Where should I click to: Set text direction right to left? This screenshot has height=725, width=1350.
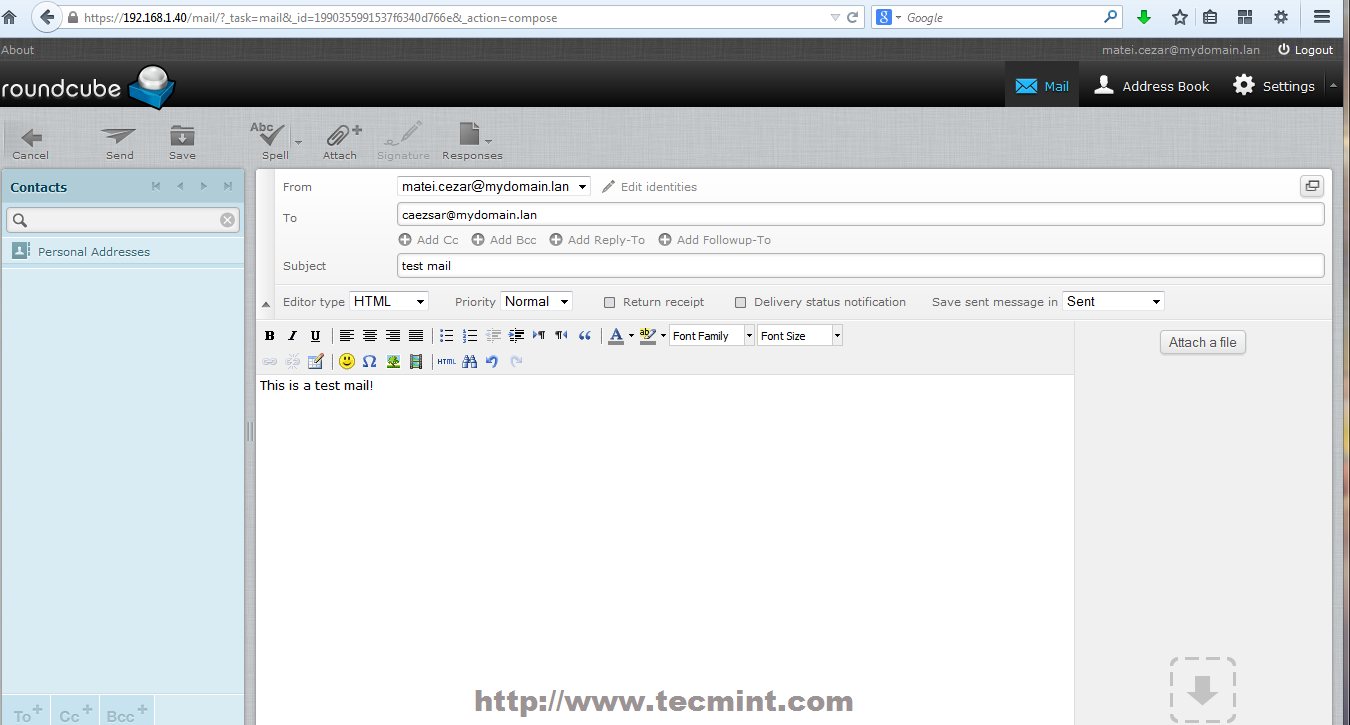pyautogui.click(x=562, y=336)
